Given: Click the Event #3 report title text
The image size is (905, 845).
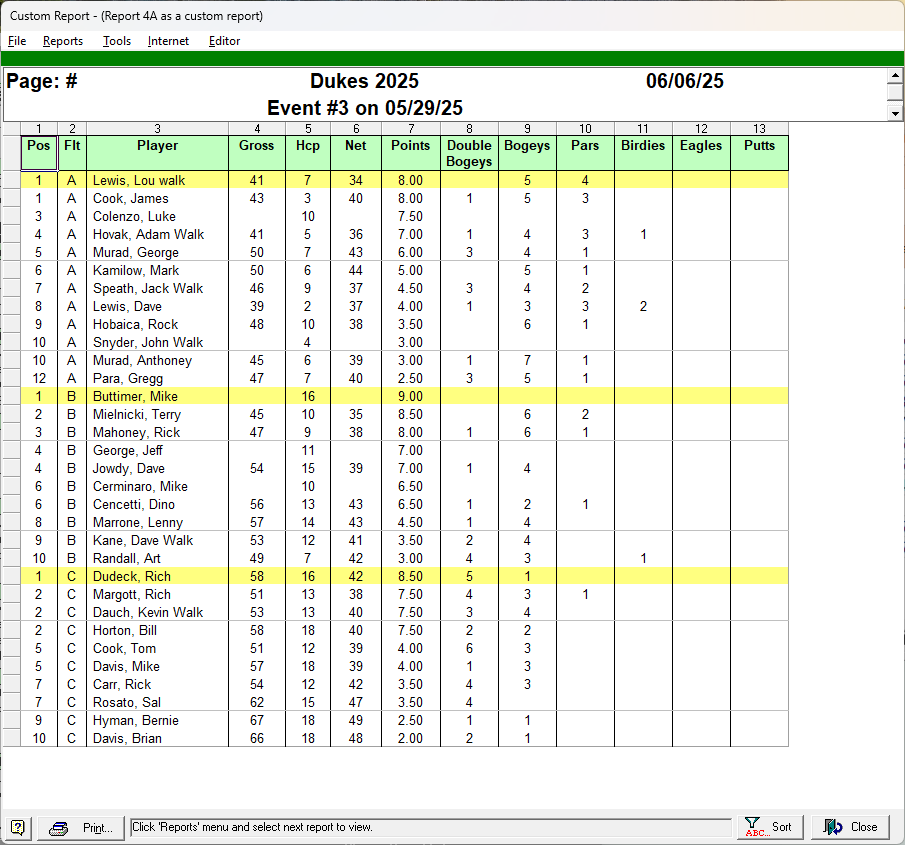Looking at the screenshot, I should pos(365,108).
